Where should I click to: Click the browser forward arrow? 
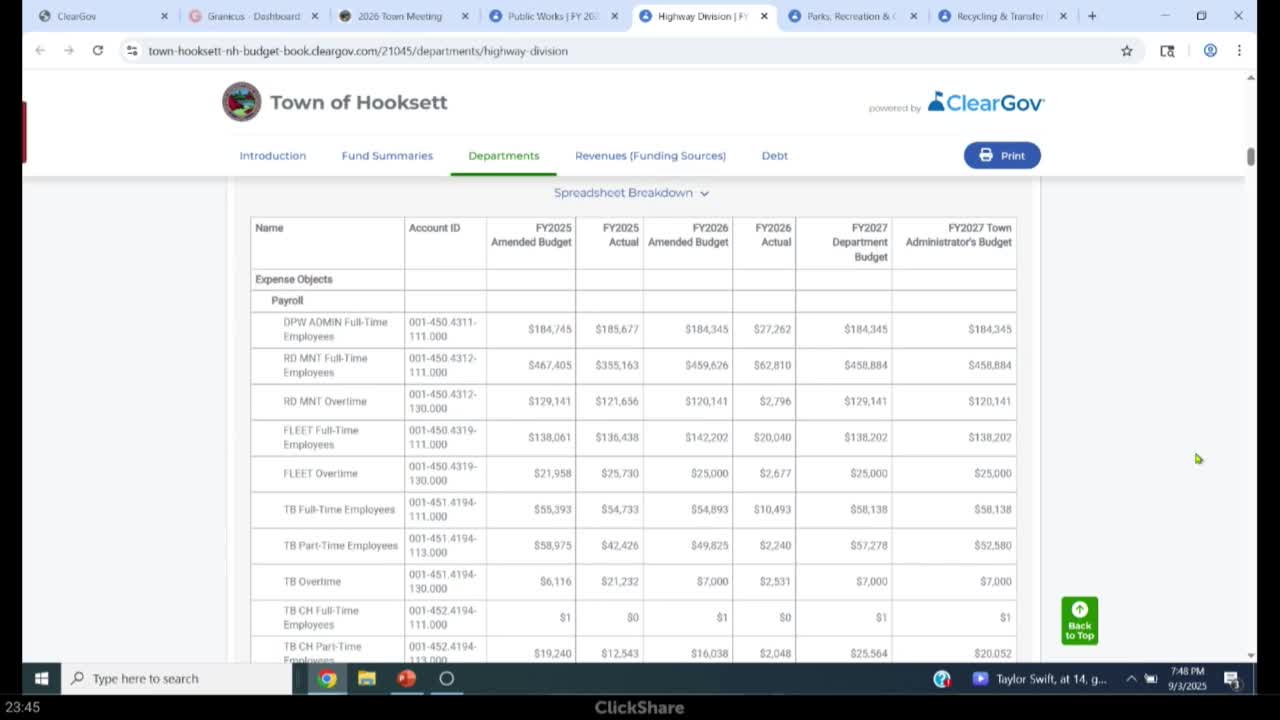click(68, 50)
